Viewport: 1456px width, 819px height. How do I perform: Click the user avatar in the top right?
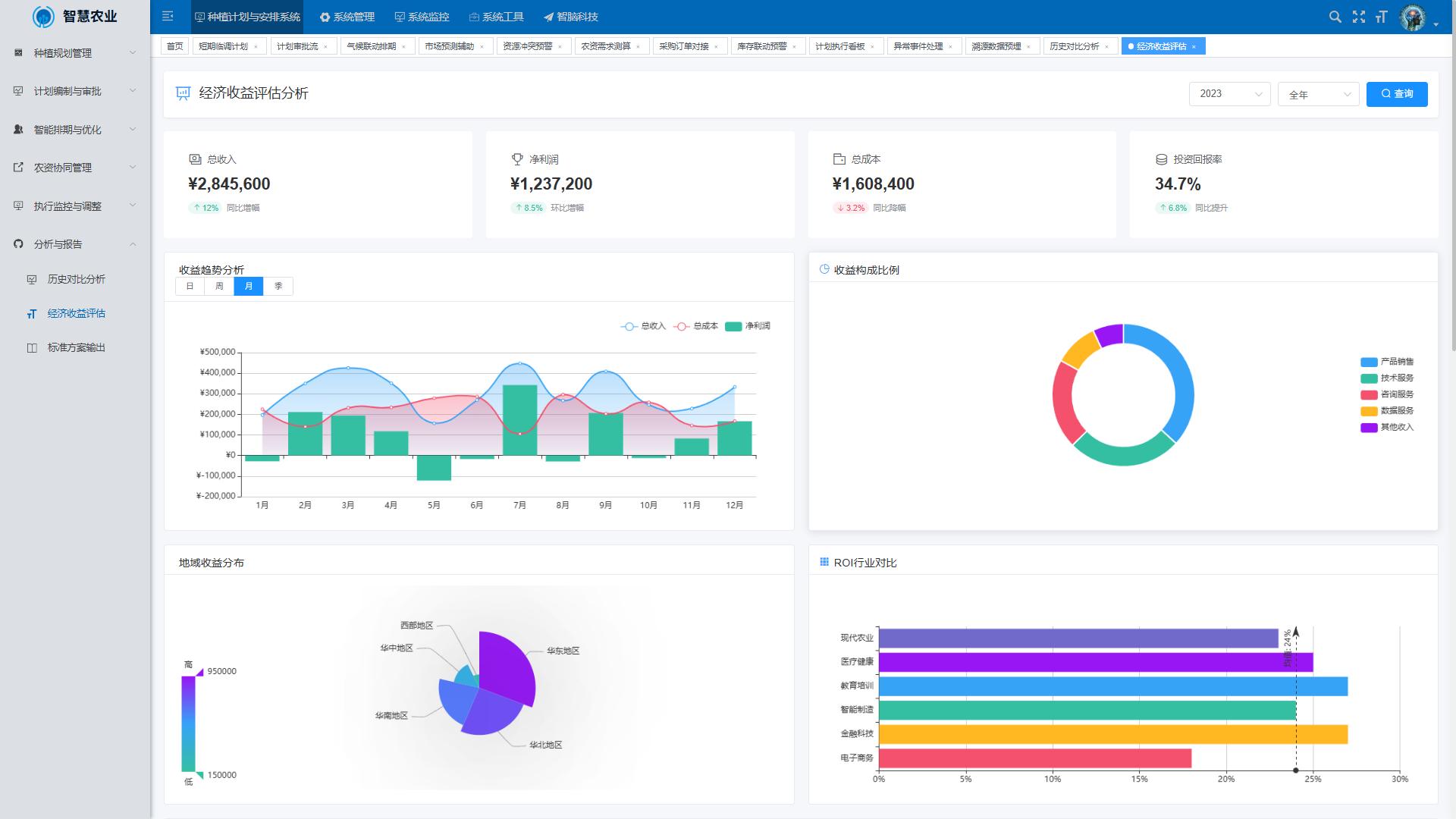click(1413, 17)
